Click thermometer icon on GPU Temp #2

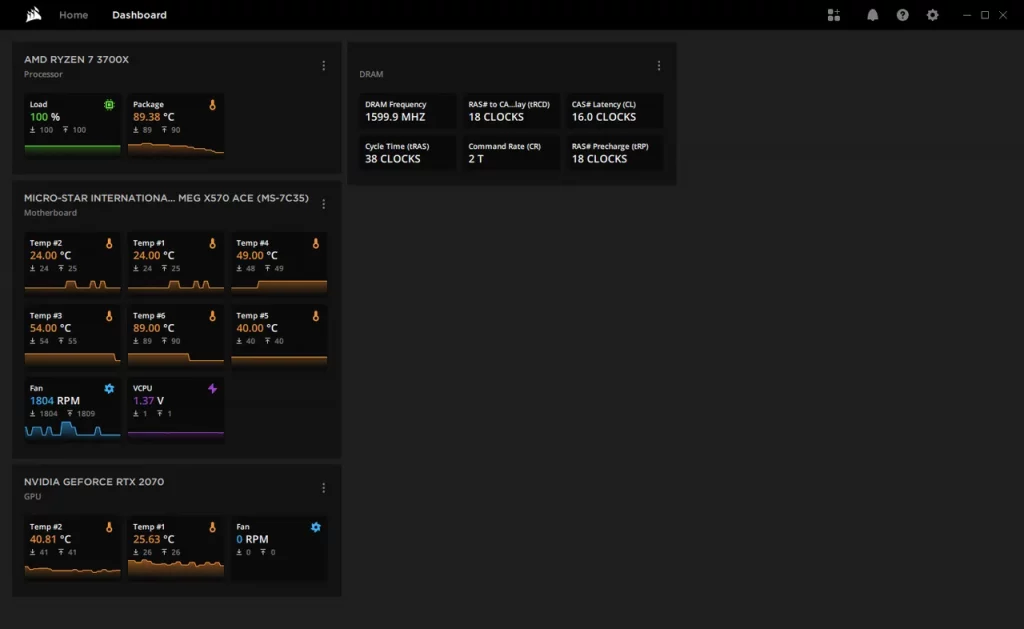coord(109,527)
